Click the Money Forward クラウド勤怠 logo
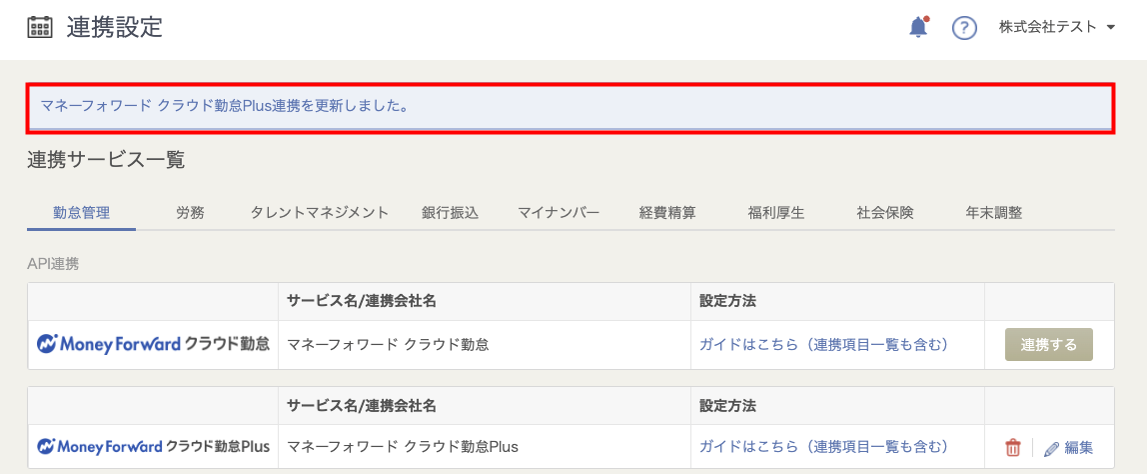This screenshot has width=1147, height=474. click(153, 344)
